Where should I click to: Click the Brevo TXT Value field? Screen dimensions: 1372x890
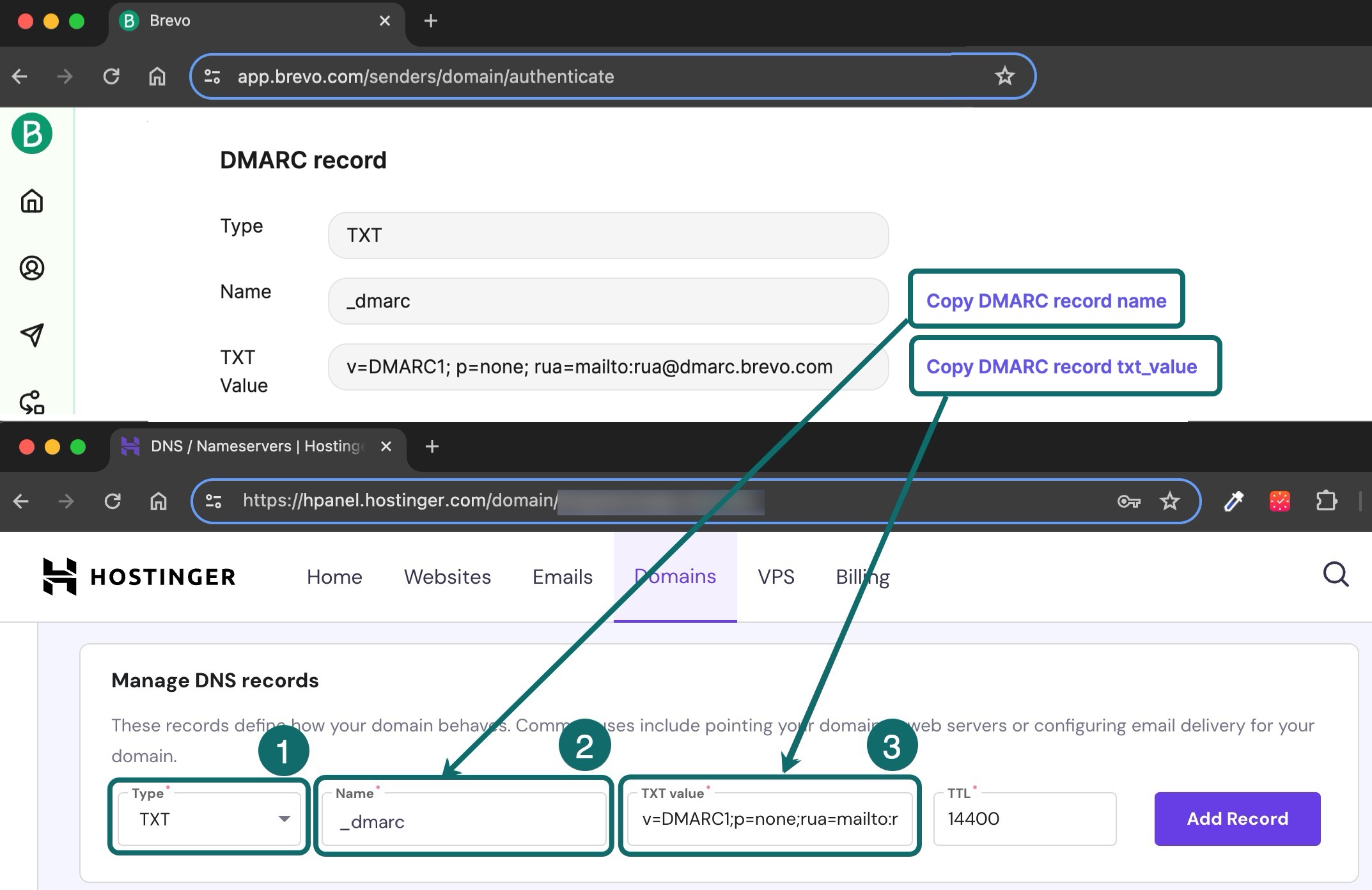point(608,367)
